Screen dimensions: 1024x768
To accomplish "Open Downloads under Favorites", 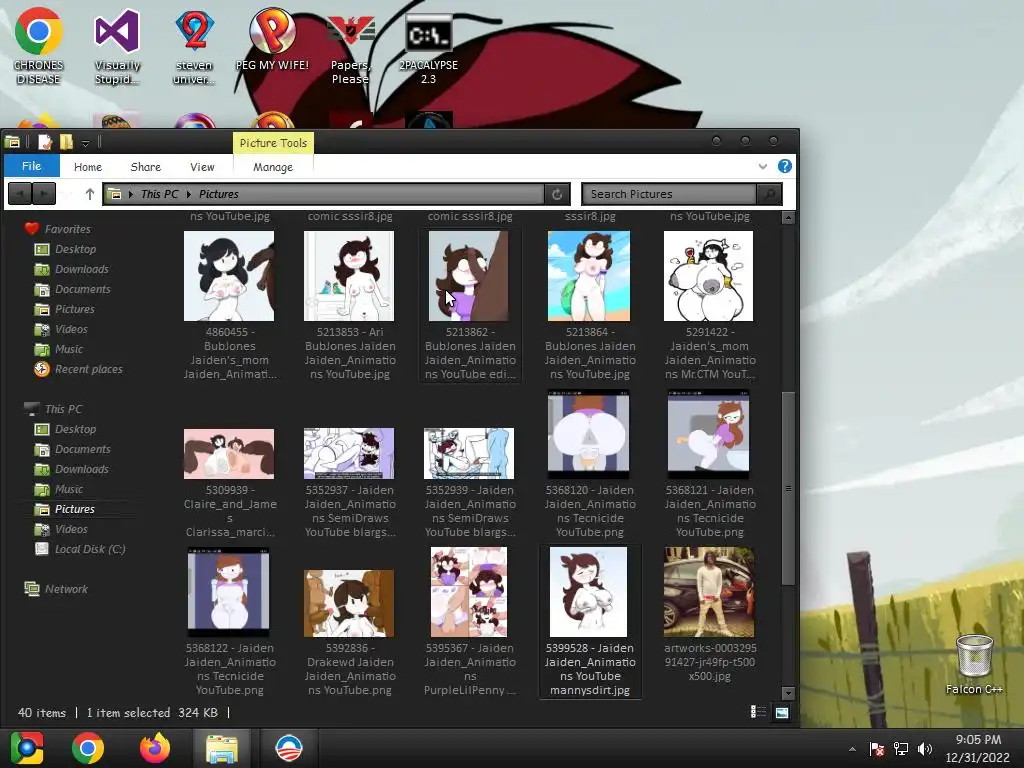I will click(82, 269).
